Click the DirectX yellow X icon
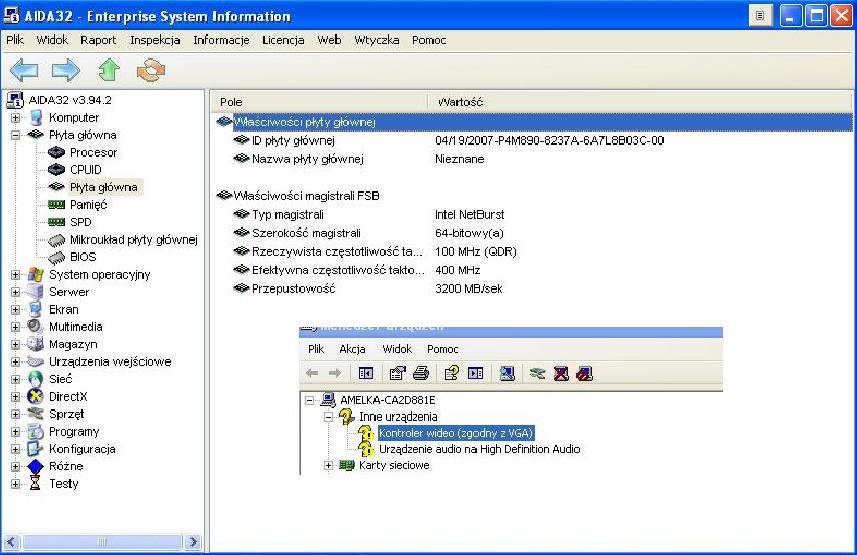This screenshot has width=857, height=555. pos(36,396)
